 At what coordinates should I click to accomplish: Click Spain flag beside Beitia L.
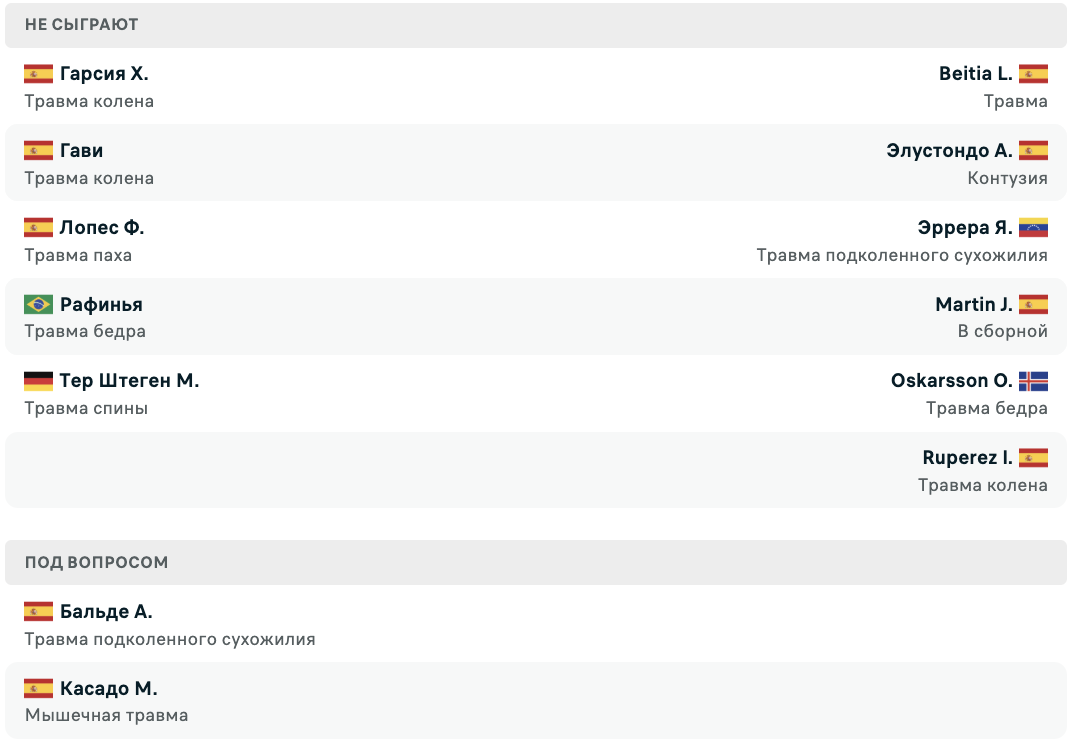[x=1033, y=73]
